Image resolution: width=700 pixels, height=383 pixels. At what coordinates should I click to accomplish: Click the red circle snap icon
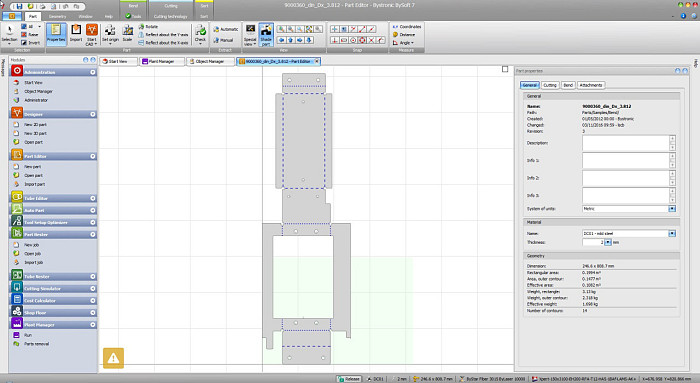pos(362,40)
